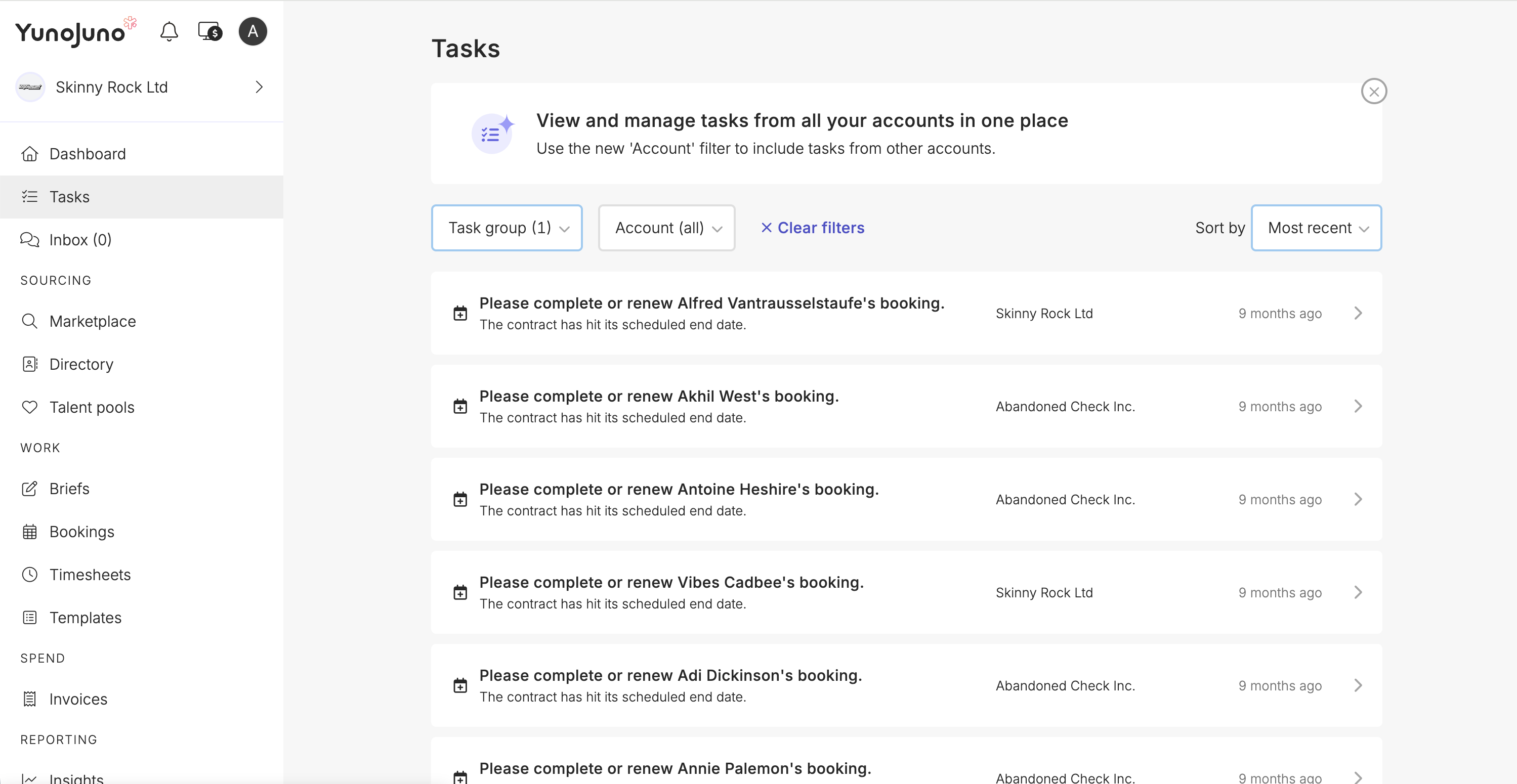Open Inbox (0) in sidebar
Screen dimensions: 1517x784
click(x=80, y=240)
